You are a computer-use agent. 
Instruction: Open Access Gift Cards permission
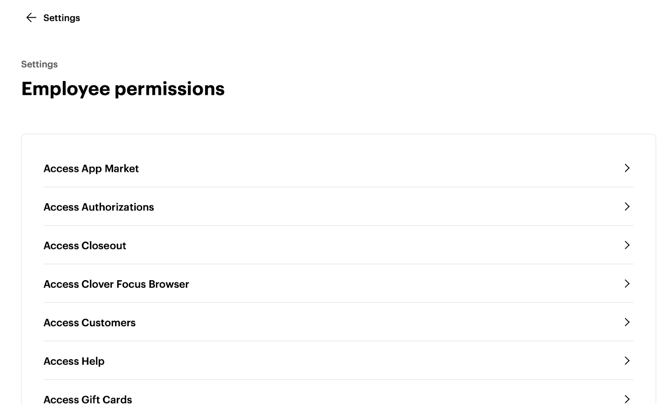click(x=88, y=399)
